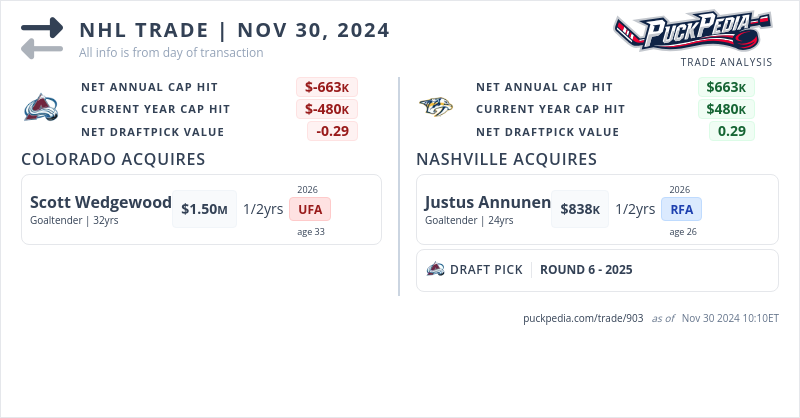Click Nashville's $663K net annual cap hit
800x418 pixels.
pyautogui.click(x=727, y=87)
